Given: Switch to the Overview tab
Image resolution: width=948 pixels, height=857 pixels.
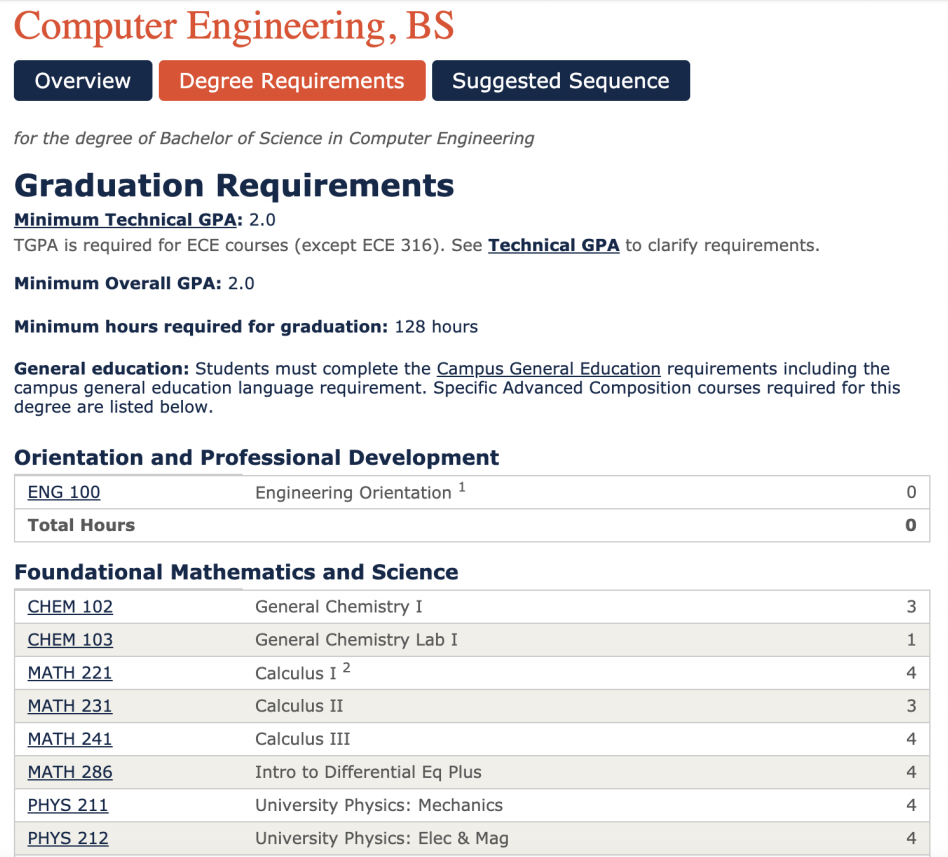Looking at the screenshot, I should click(82, 81).
